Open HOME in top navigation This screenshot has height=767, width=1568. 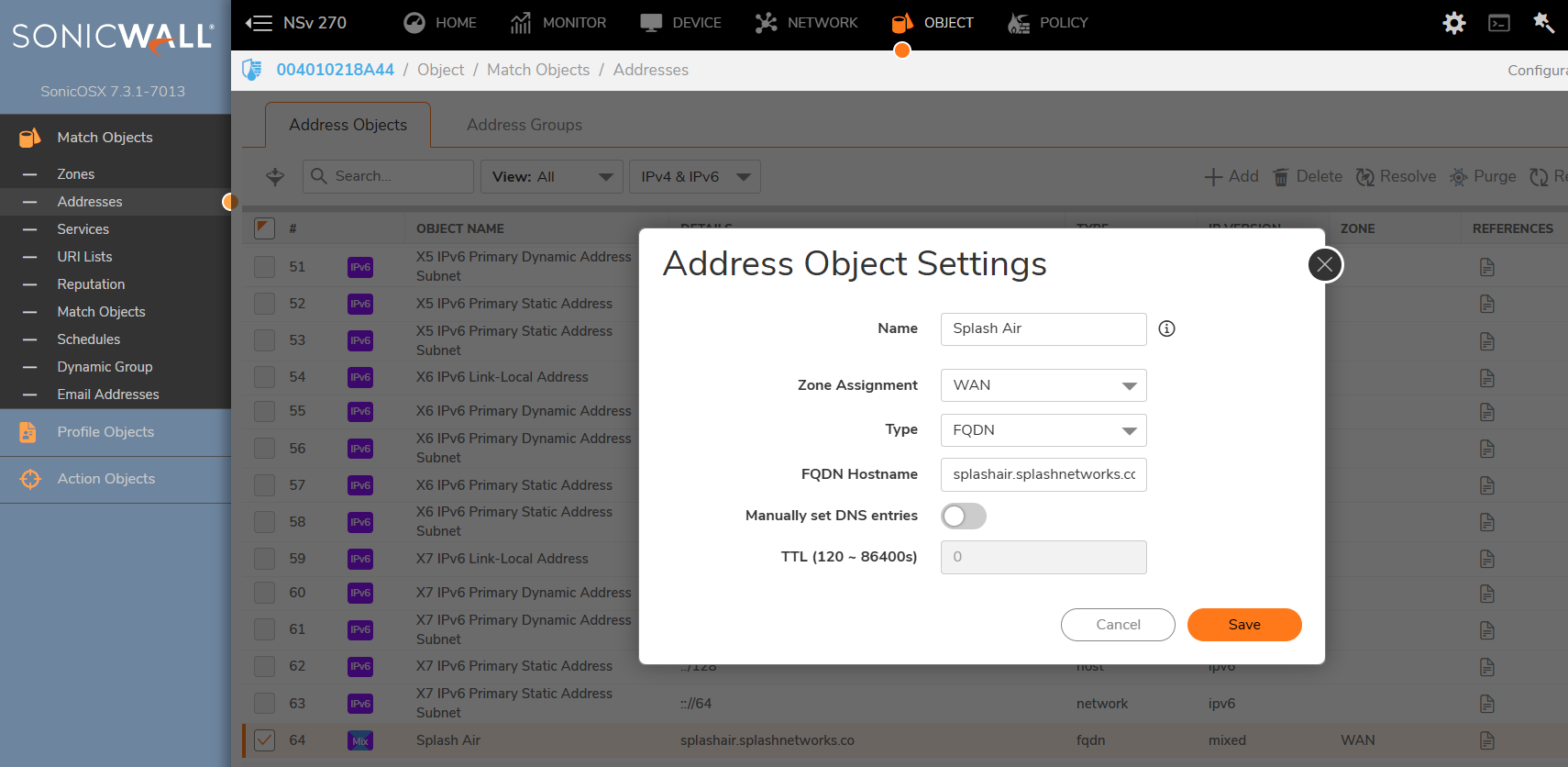coord(440,23)
